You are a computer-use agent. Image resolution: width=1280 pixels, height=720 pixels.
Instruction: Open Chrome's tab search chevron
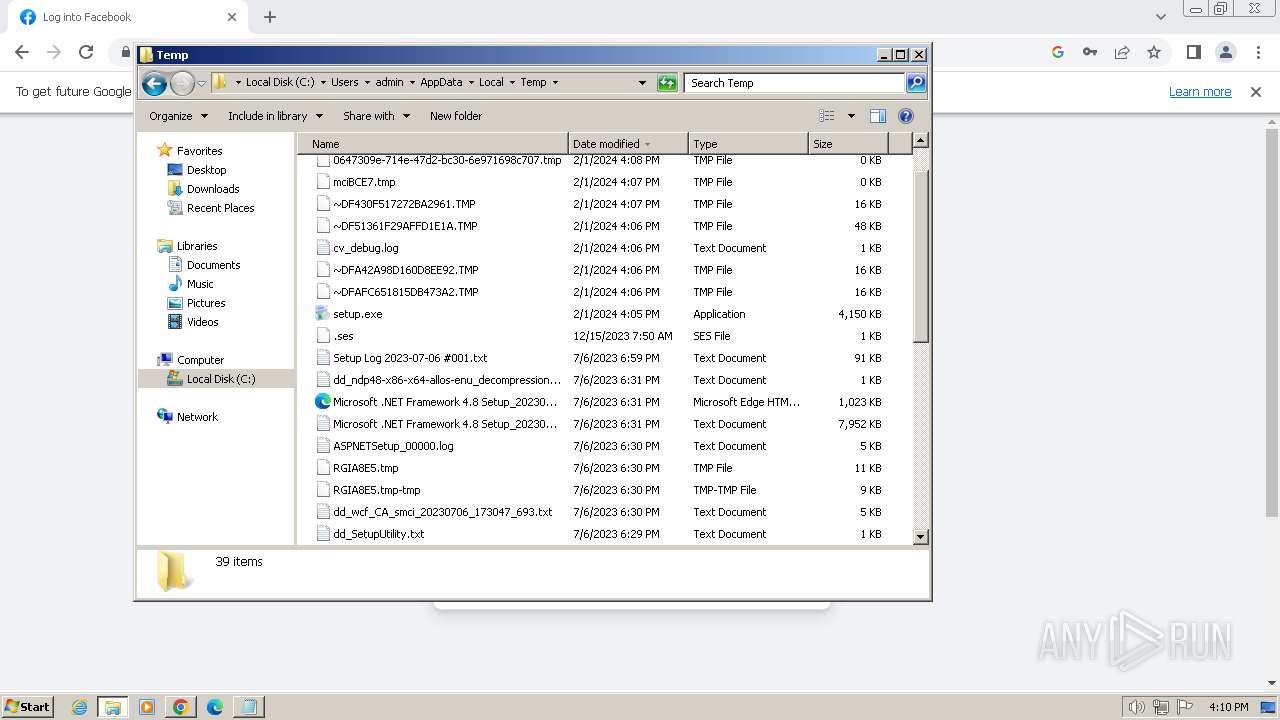pyautogui.click(x=1160, y=17)
